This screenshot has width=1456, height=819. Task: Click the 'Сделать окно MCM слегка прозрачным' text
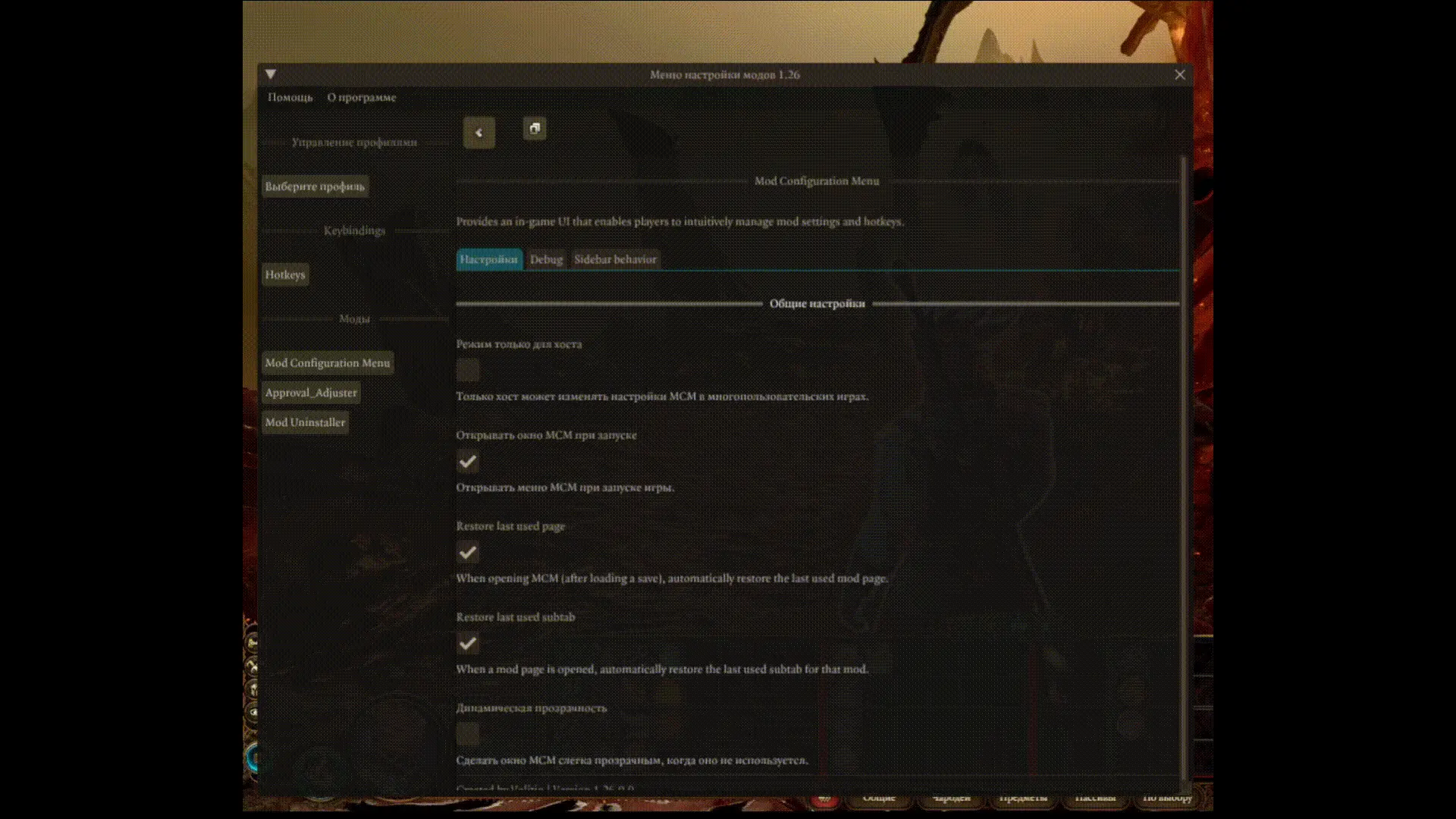[632, 760]
